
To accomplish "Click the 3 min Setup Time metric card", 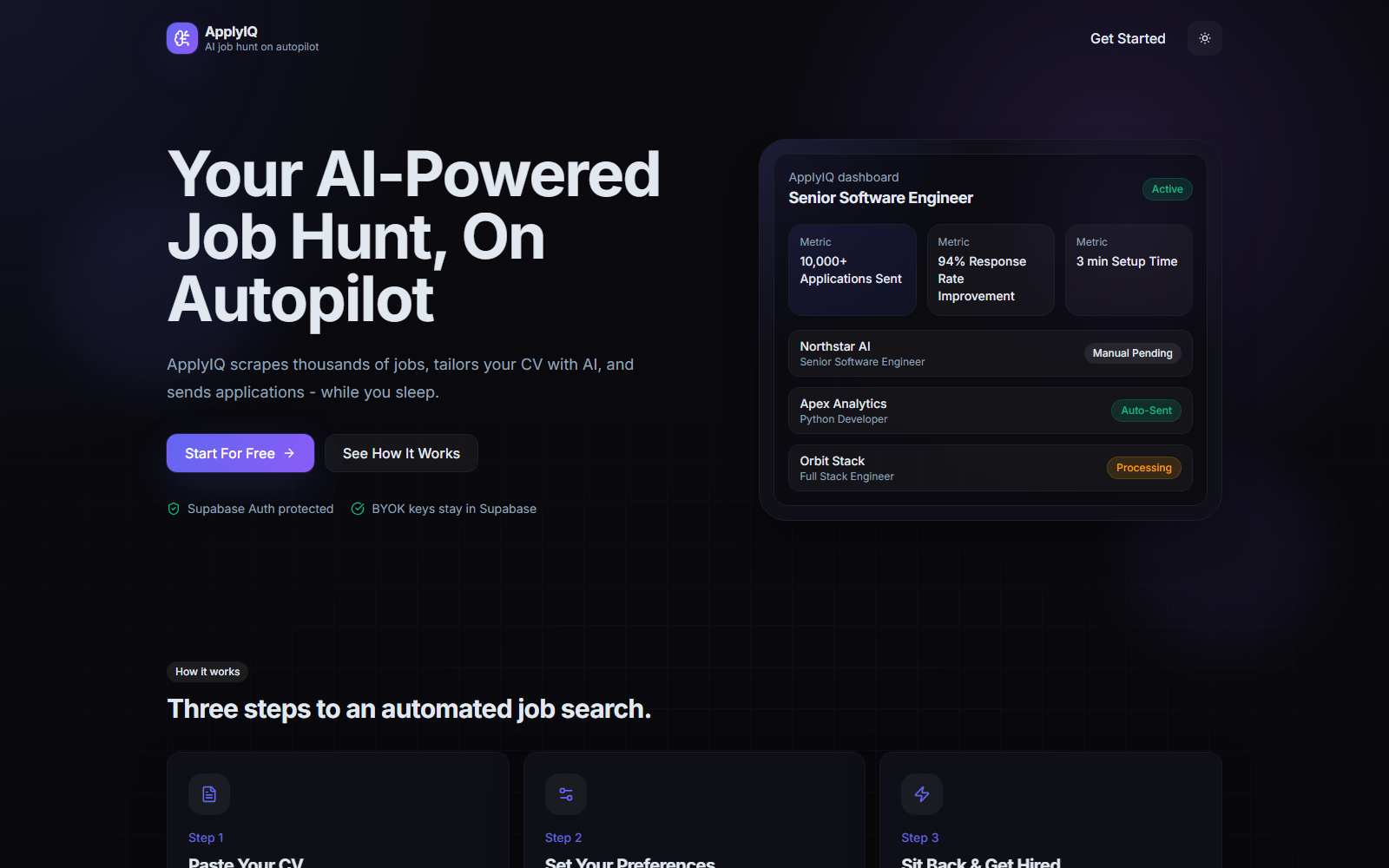I will [x=1129, y=270].
